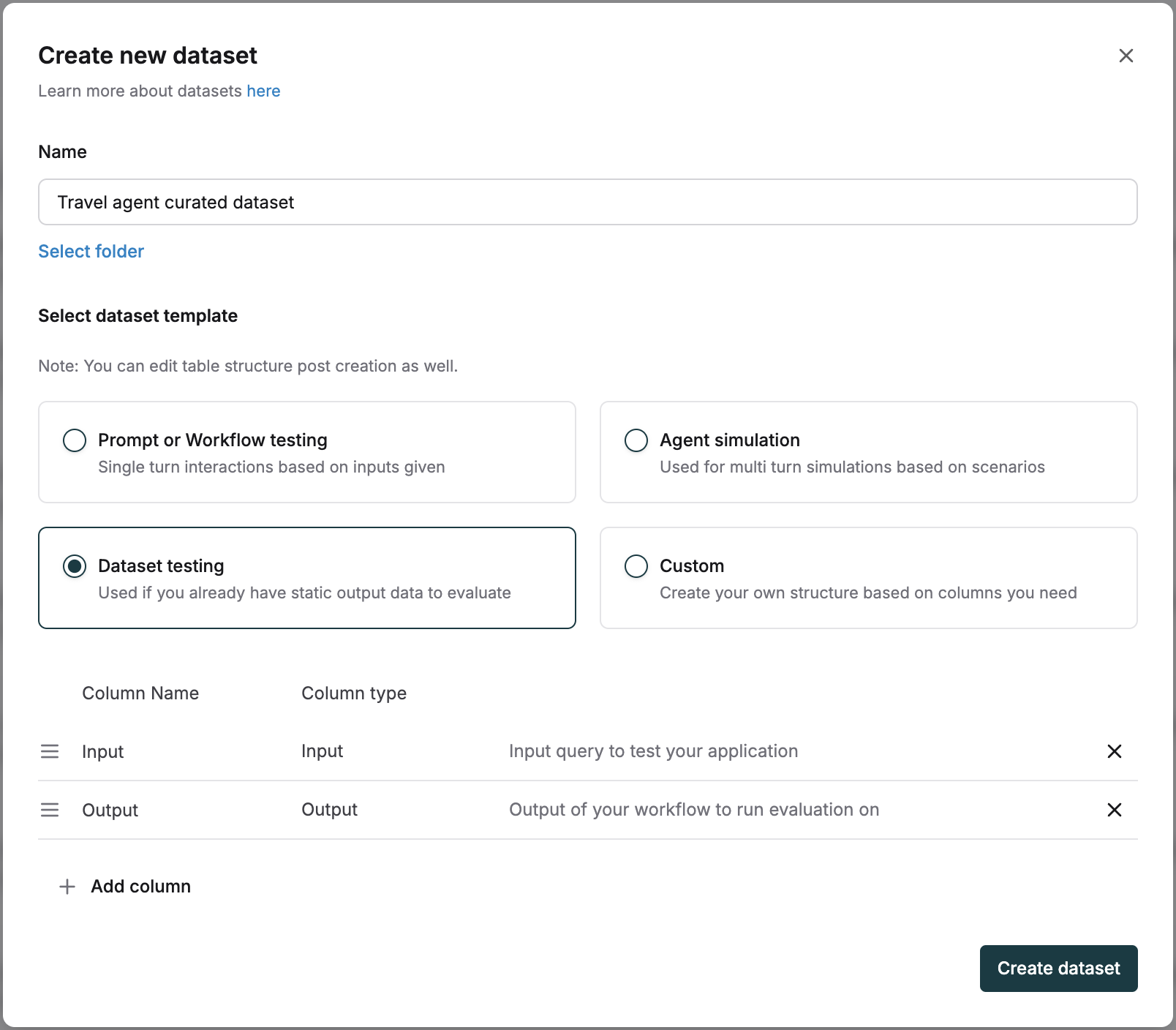
Task: Remove the Input column row
Action: [x=1115, y=751]
